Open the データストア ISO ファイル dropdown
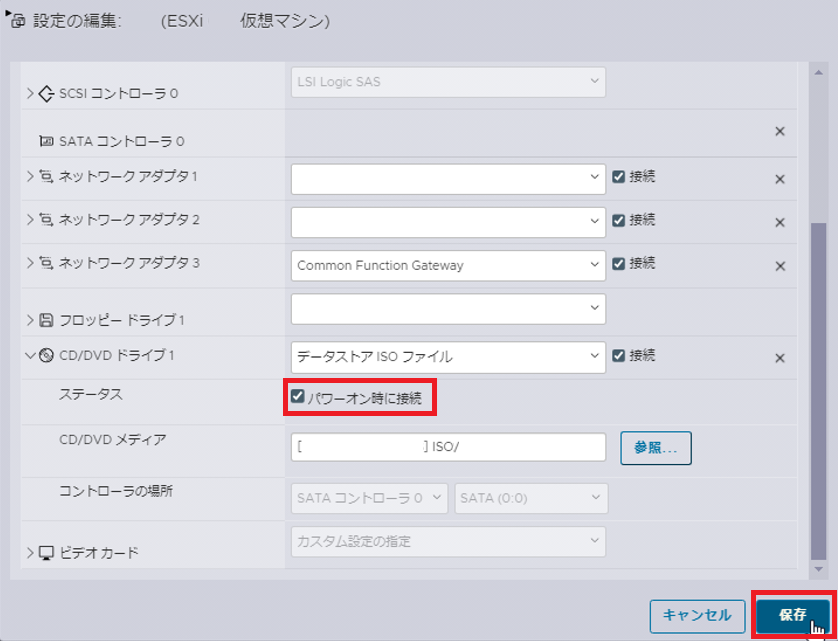The width and height of the screenshot is (838, 641). [x=447, y=356]
